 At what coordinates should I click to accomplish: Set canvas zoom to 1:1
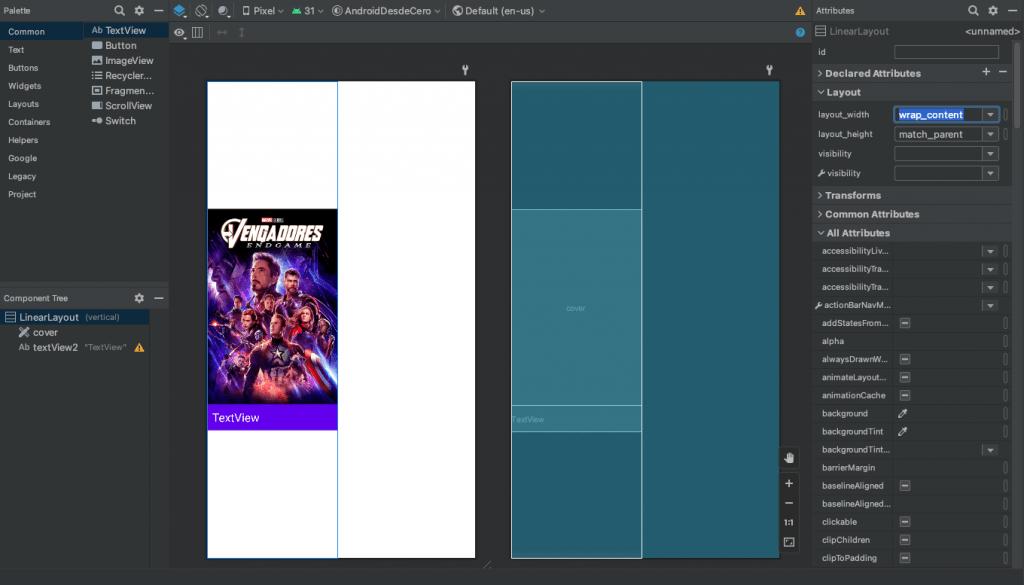tap(789, 522)
